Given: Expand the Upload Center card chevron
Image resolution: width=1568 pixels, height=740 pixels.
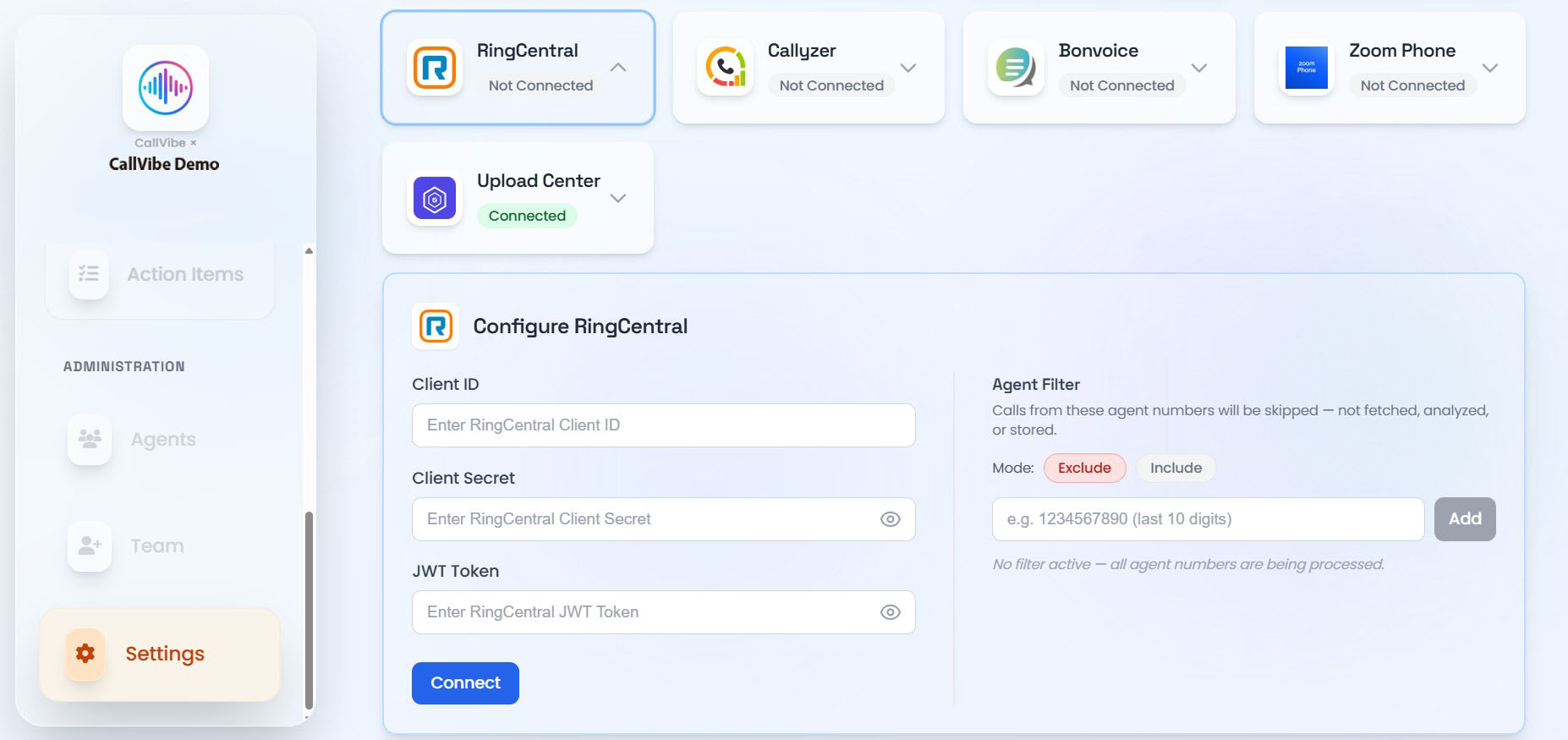Looking at the screenshot, I should pos(618,198).
